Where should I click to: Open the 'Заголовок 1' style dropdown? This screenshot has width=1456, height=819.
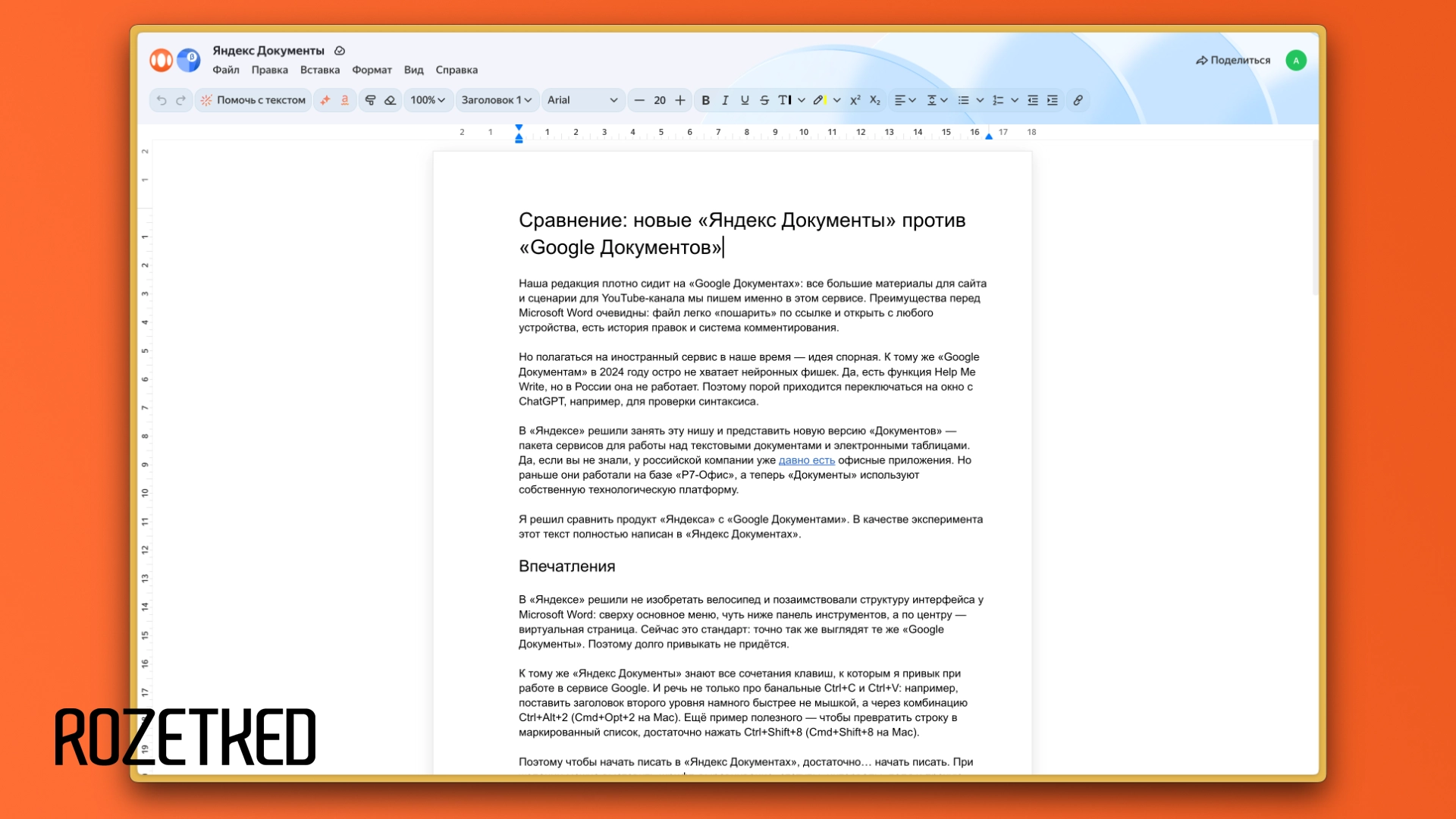[497, 100]
